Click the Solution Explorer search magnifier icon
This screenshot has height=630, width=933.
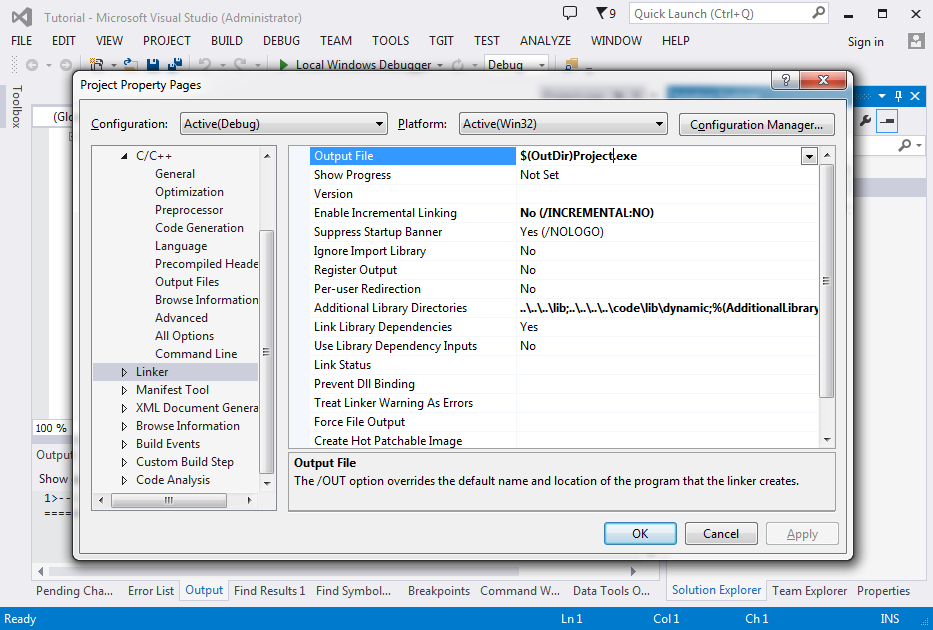(x=904, y=145)
